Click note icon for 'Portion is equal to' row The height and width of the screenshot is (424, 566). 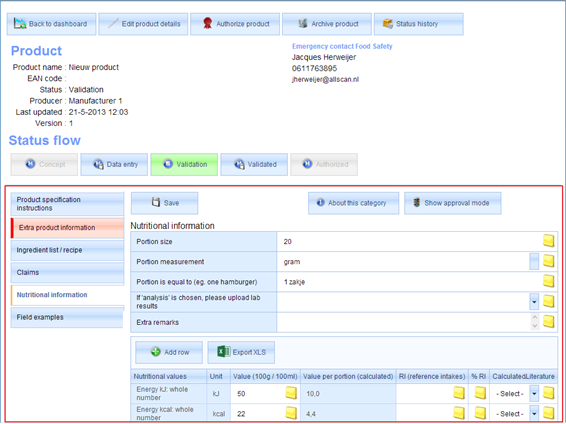(549, 281)
